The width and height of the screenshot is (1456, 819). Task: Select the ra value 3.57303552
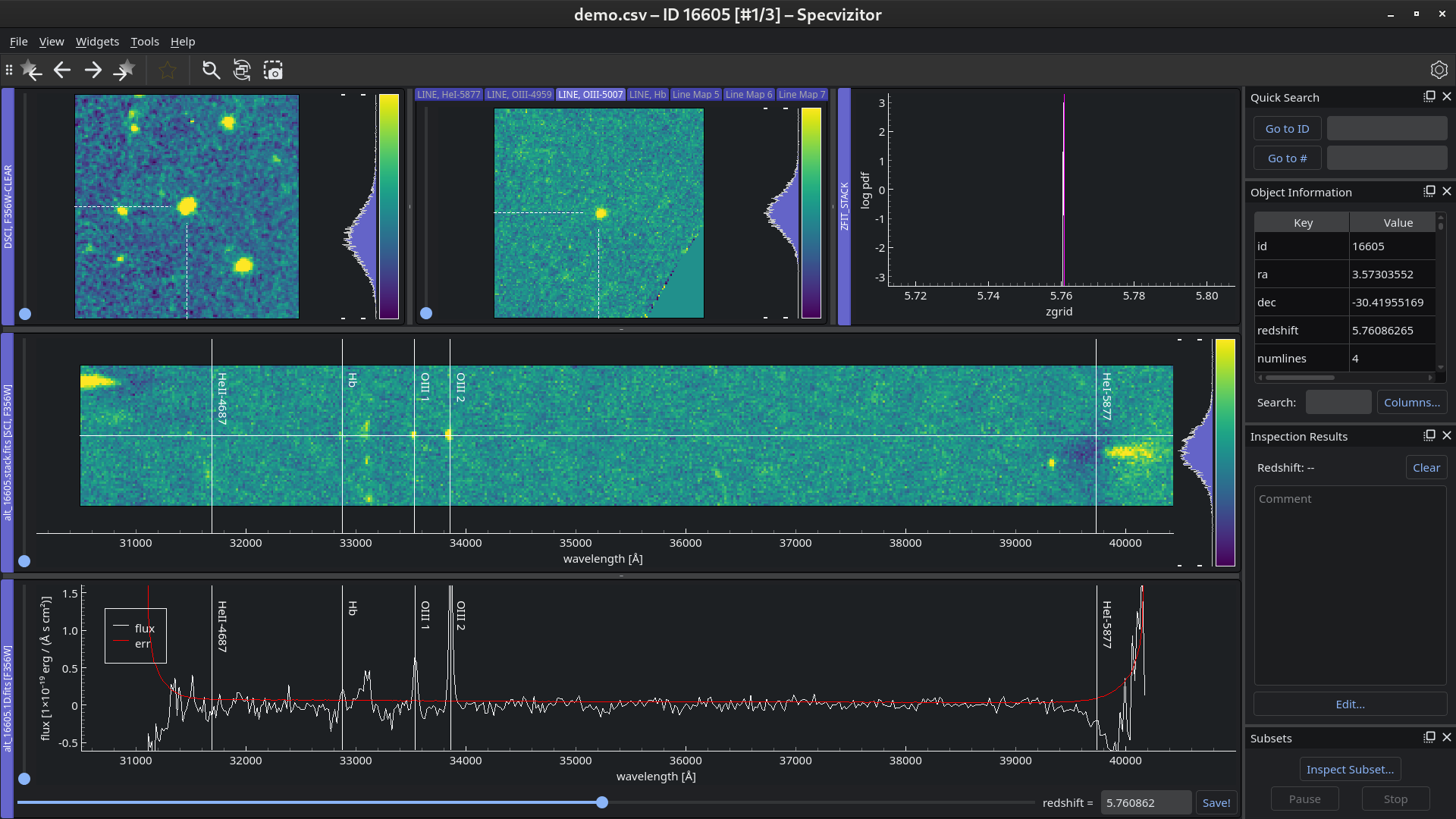point(1393,275)
